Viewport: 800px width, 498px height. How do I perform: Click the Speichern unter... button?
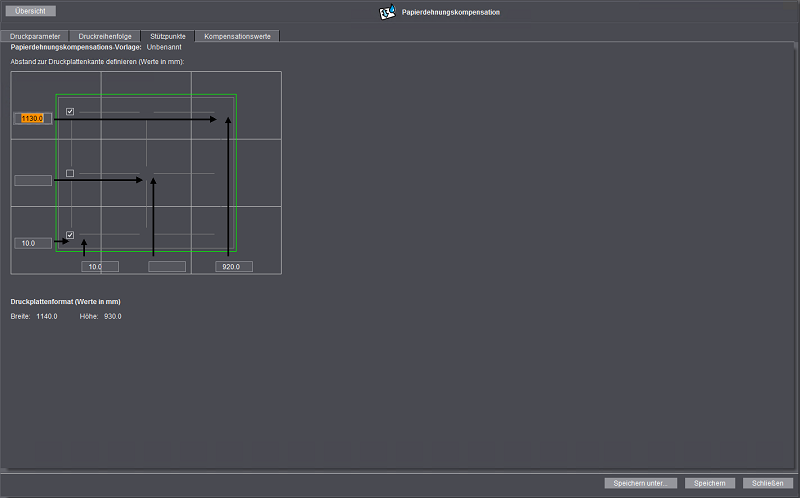point(641,483)
